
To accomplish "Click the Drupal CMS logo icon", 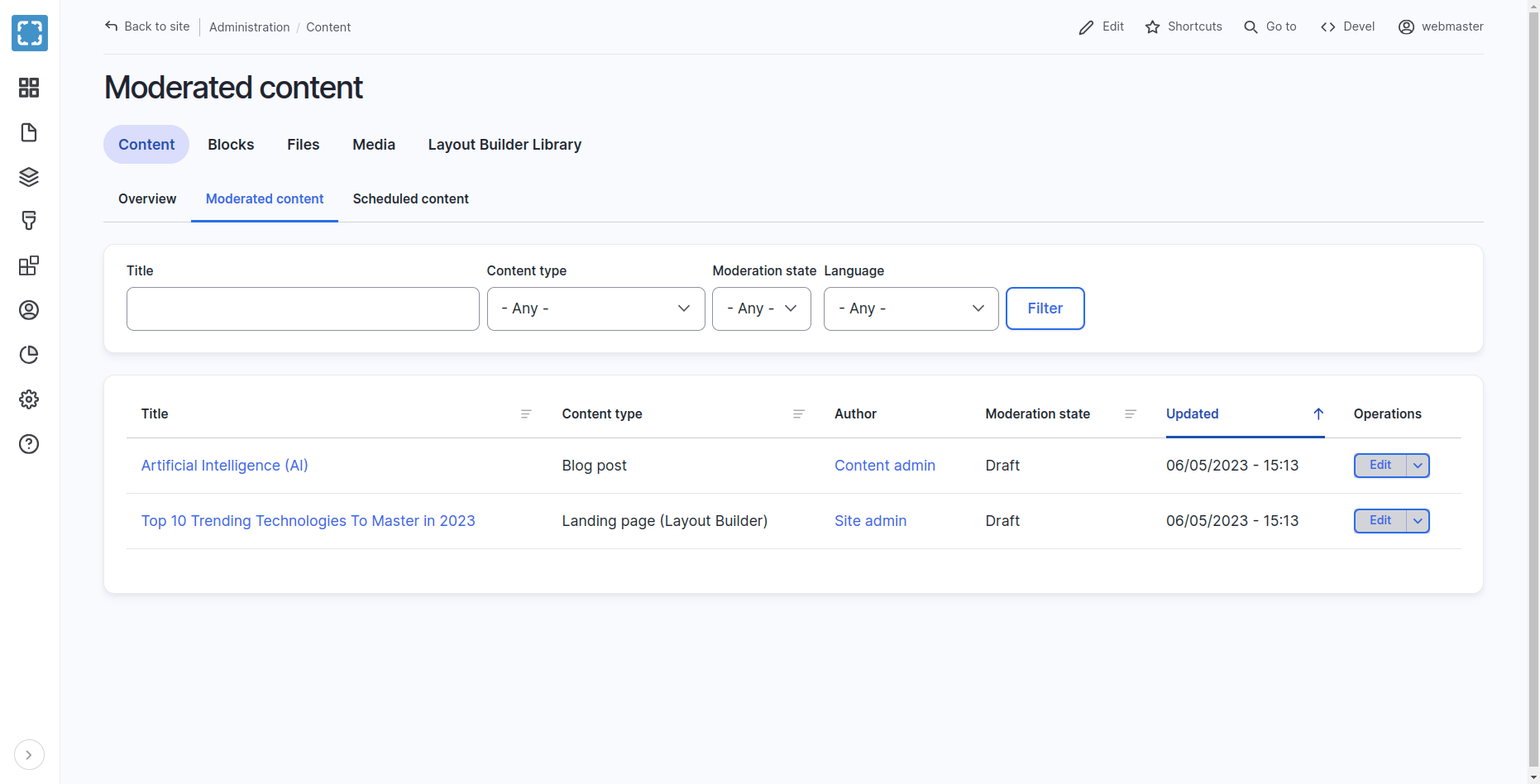I will point(30,33).
